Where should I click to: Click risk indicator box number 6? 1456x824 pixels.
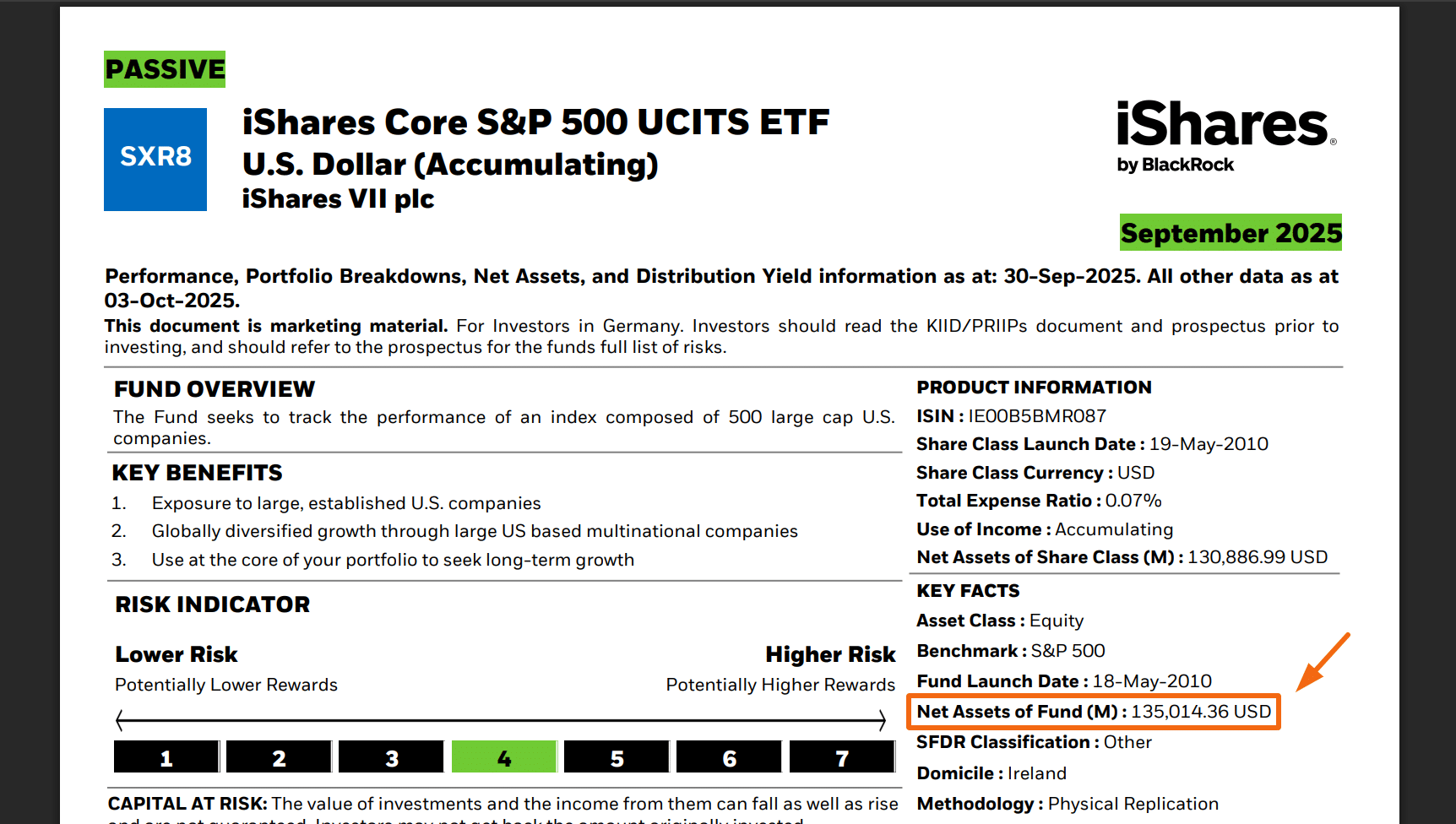[x=729, y=757]
